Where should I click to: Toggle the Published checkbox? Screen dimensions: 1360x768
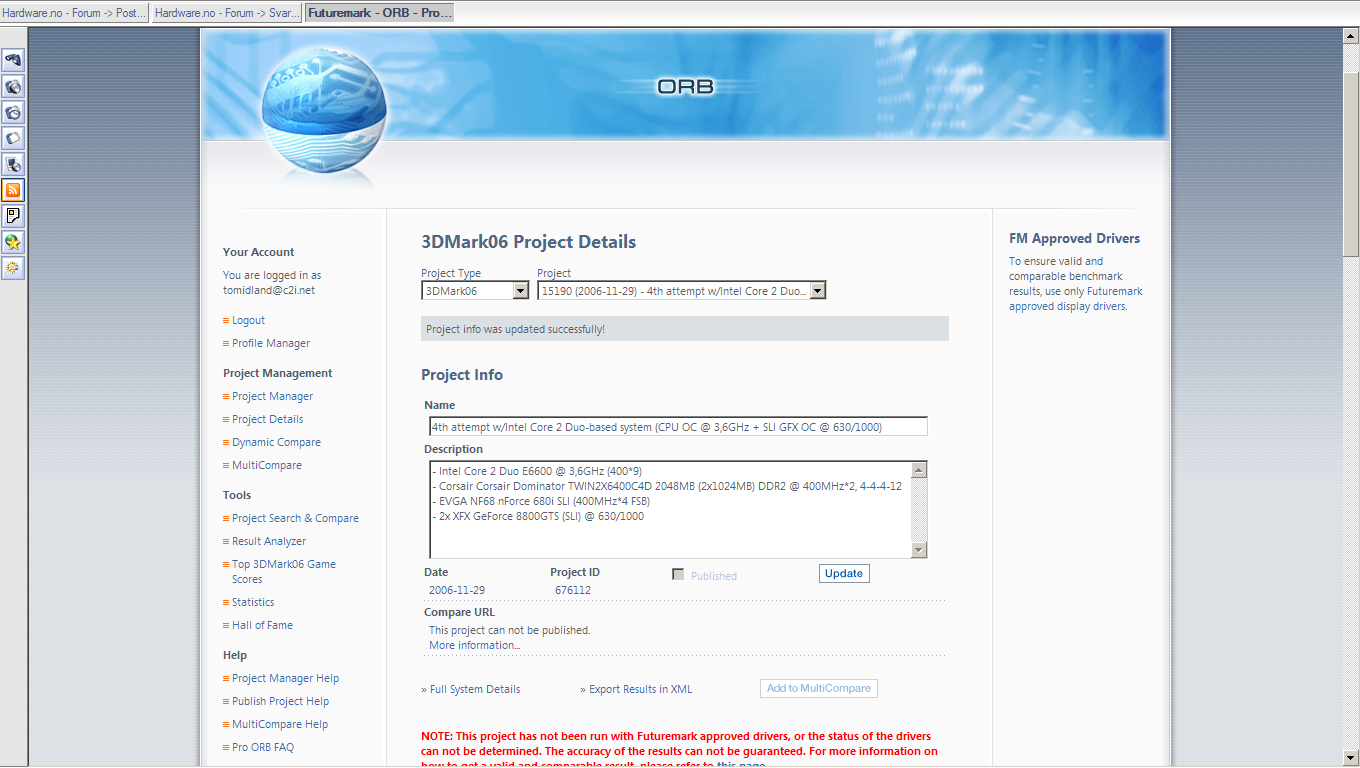pyautogui.click(x=678, y=574)
